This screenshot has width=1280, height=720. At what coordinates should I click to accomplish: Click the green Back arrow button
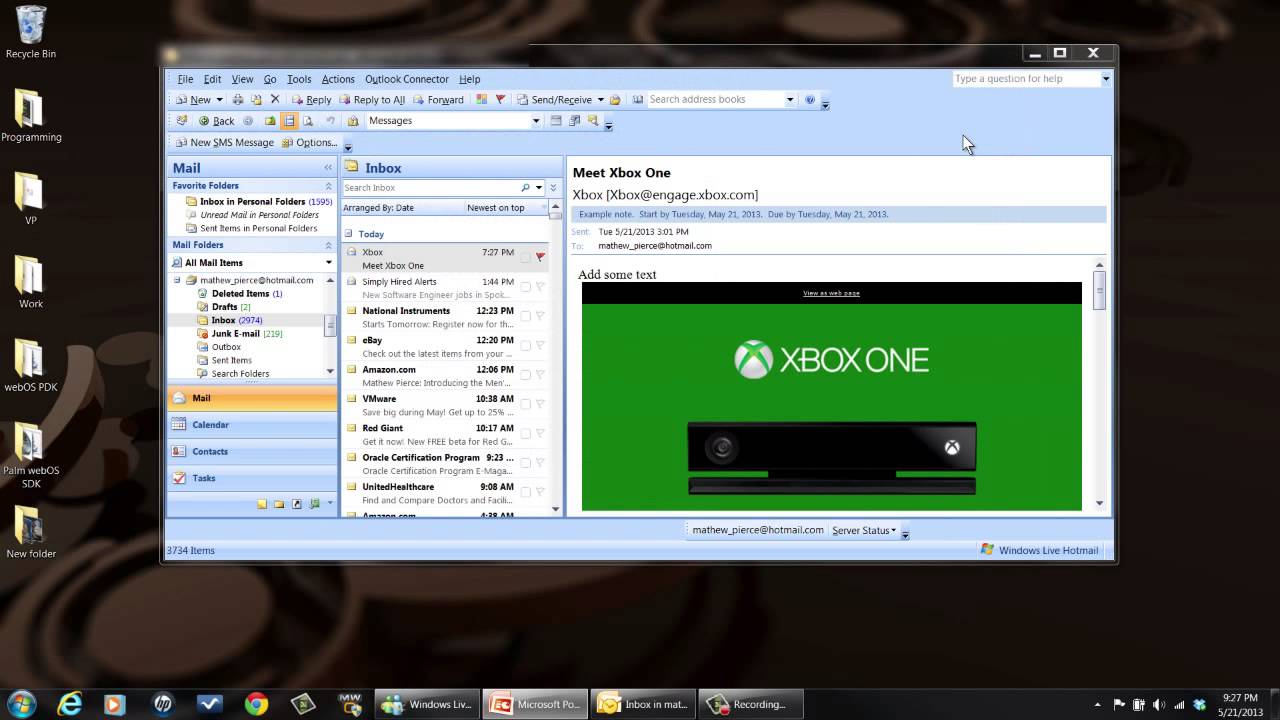coord(216,121)
